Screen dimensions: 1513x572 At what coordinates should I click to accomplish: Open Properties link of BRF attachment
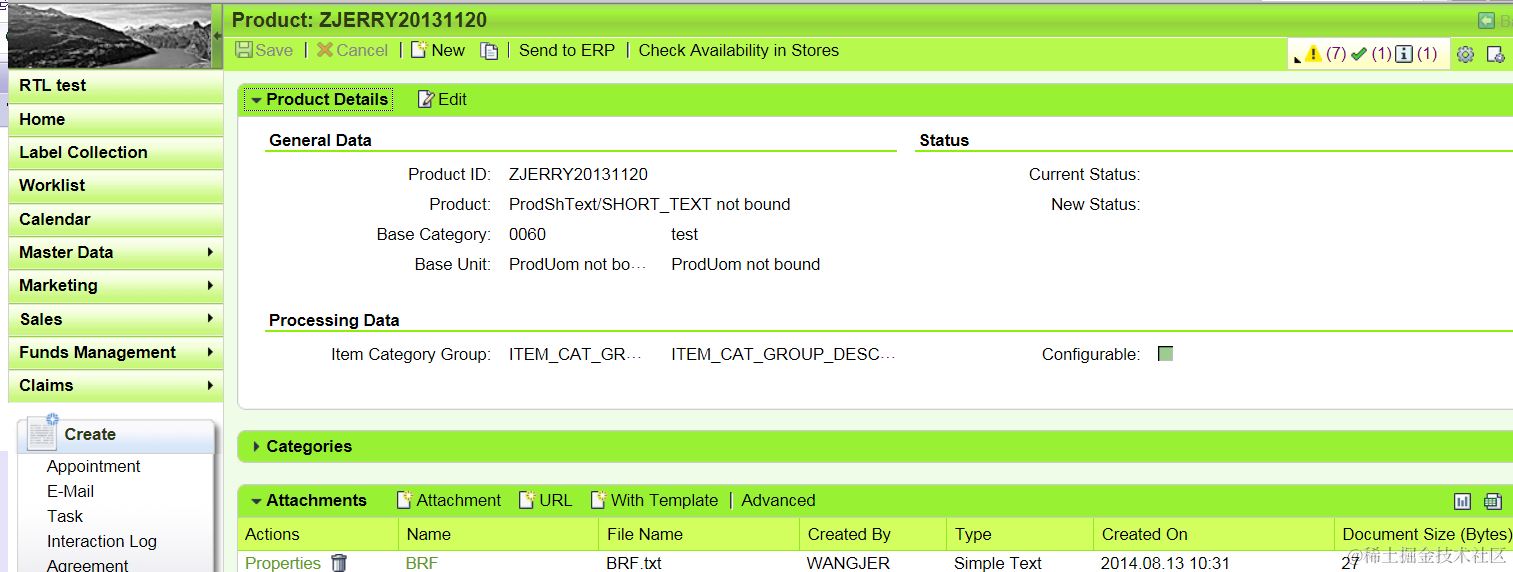283,563
